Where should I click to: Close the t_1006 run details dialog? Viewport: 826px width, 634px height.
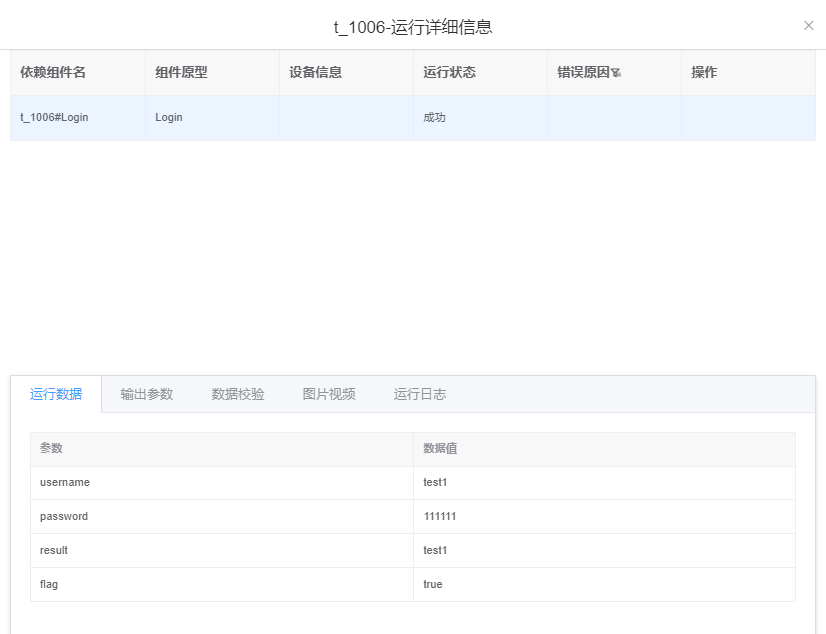pos(808,26)
